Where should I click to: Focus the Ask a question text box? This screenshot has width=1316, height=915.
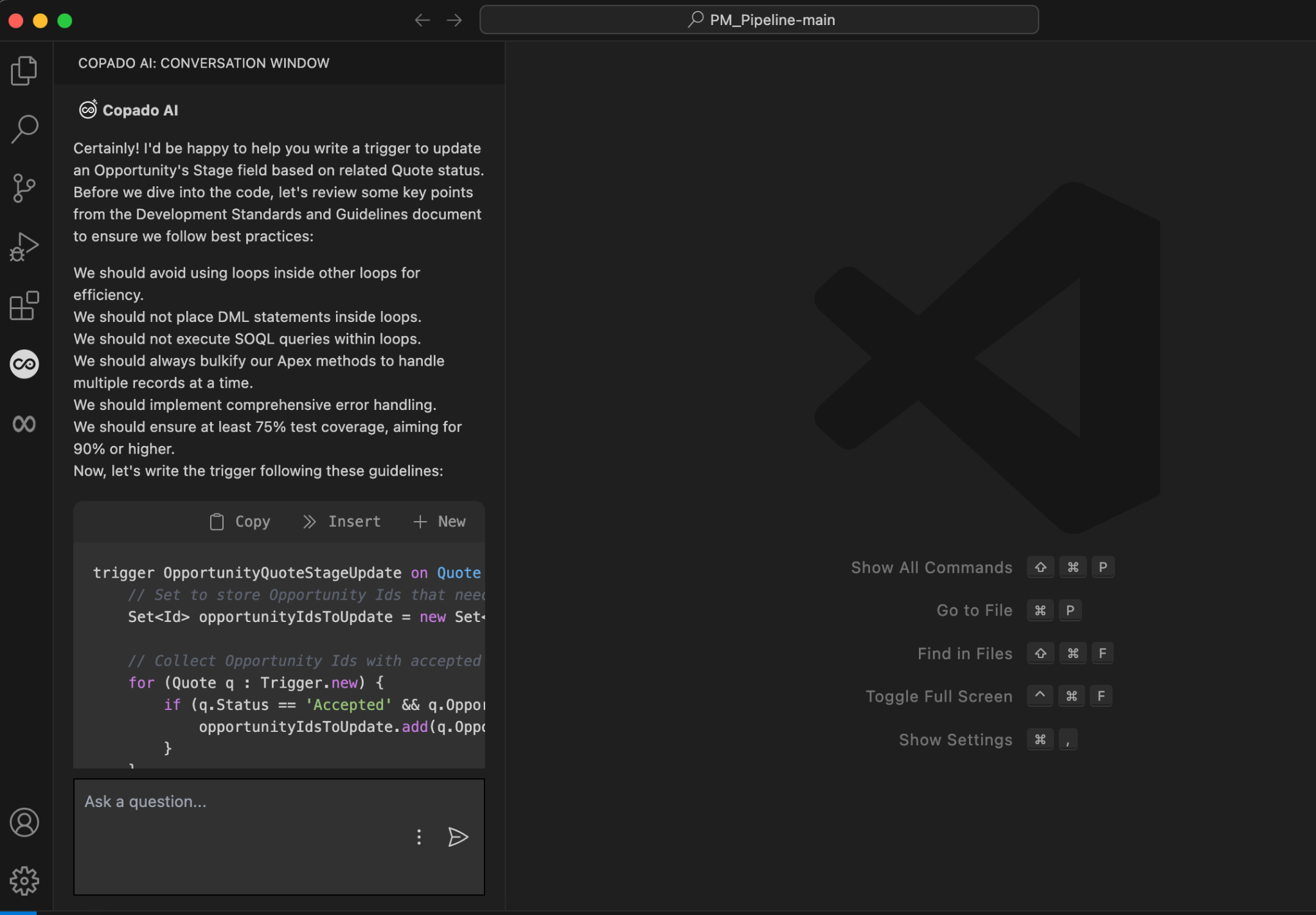coord(279,837)
